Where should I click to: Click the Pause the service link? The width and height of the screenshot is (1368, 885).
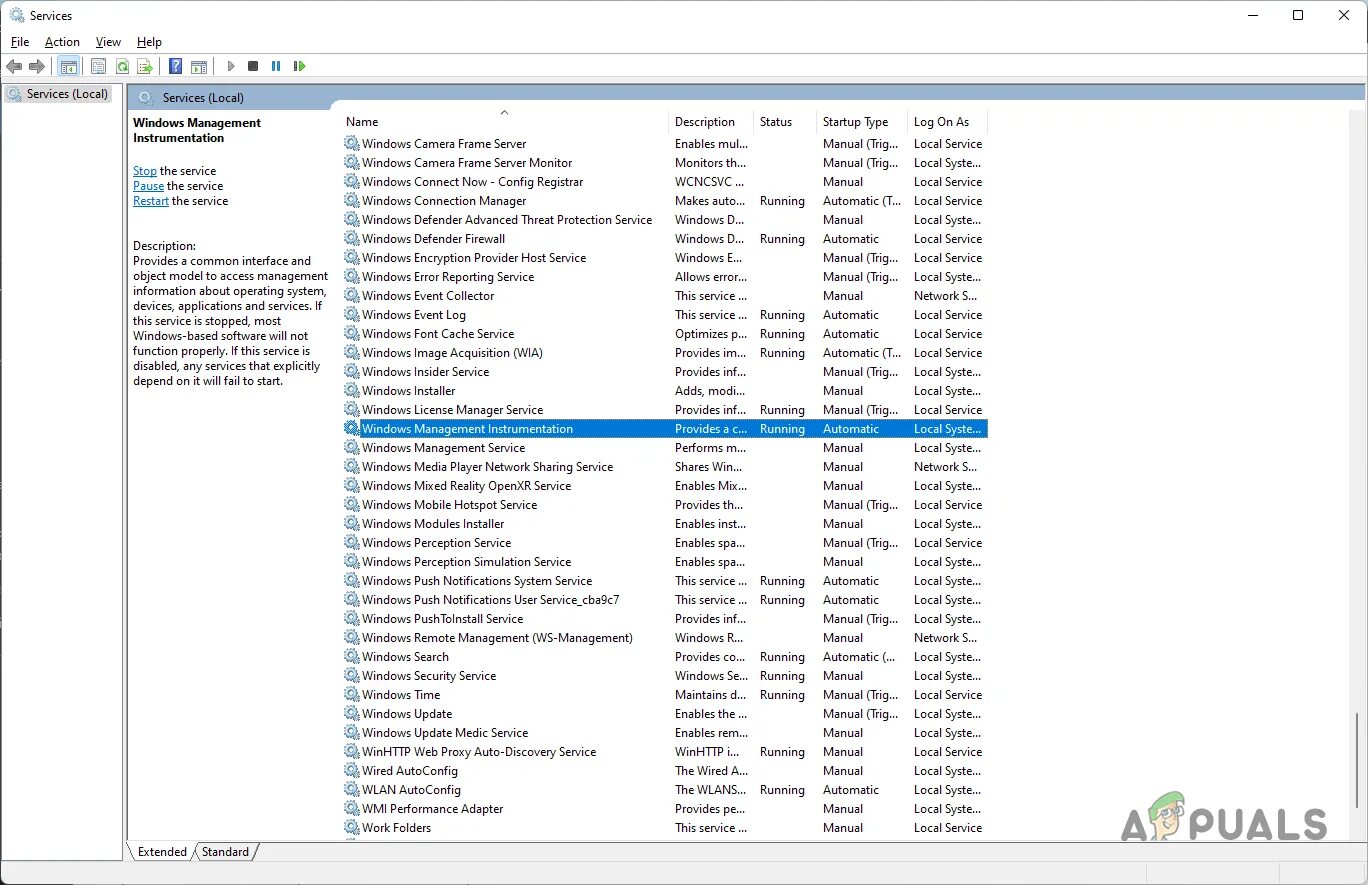click(148, 186)
